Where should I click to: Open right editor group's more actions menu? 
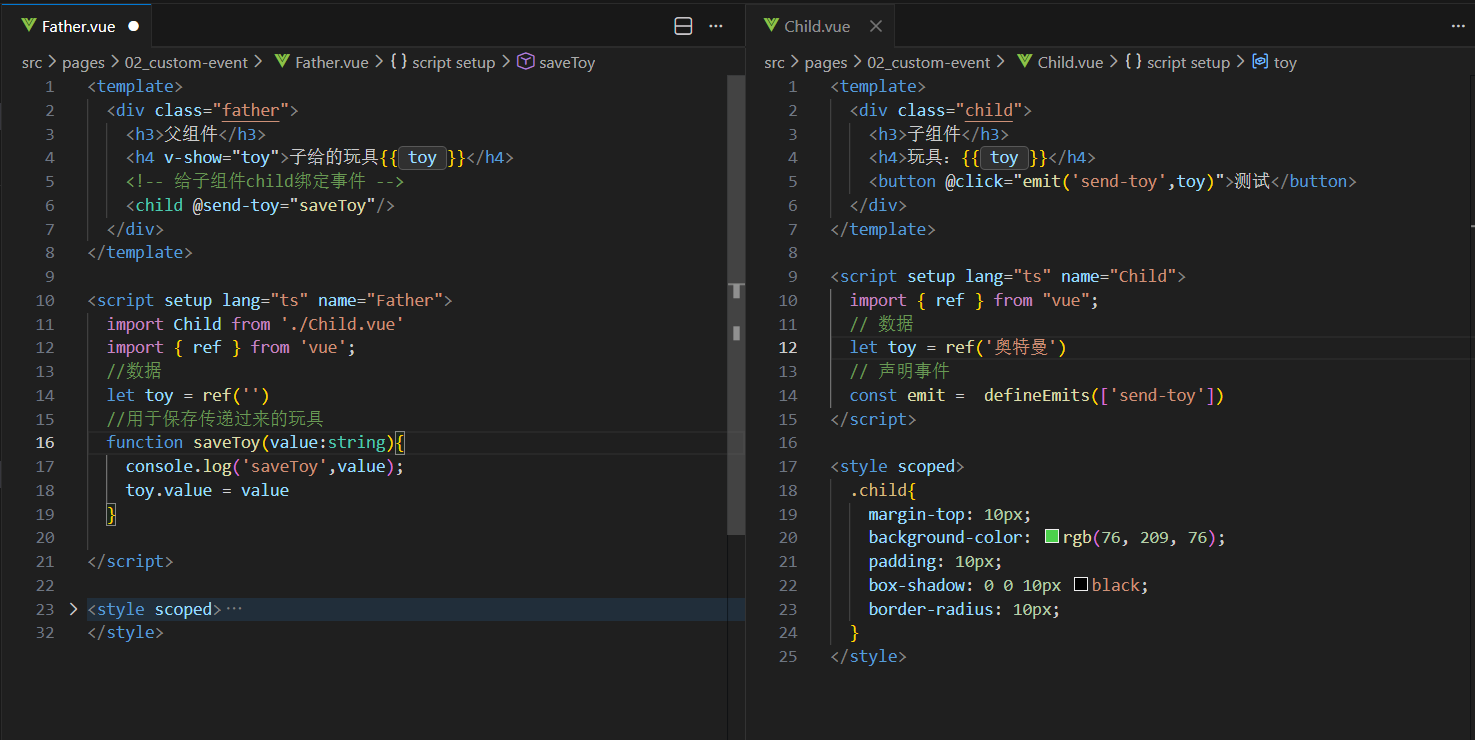tap(1458, 27)
